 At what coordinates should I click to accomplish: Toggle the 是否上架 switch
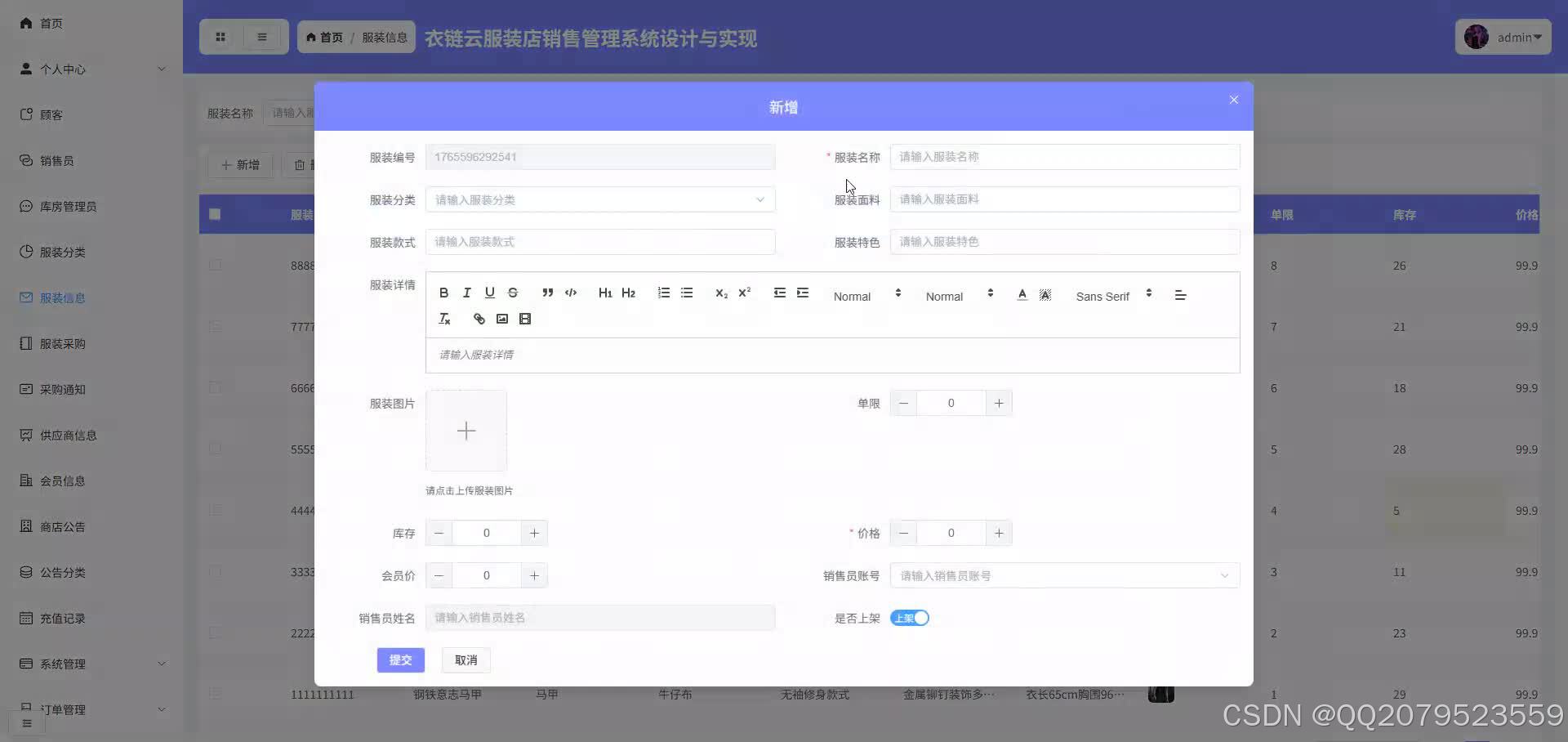tap(909, 618)
